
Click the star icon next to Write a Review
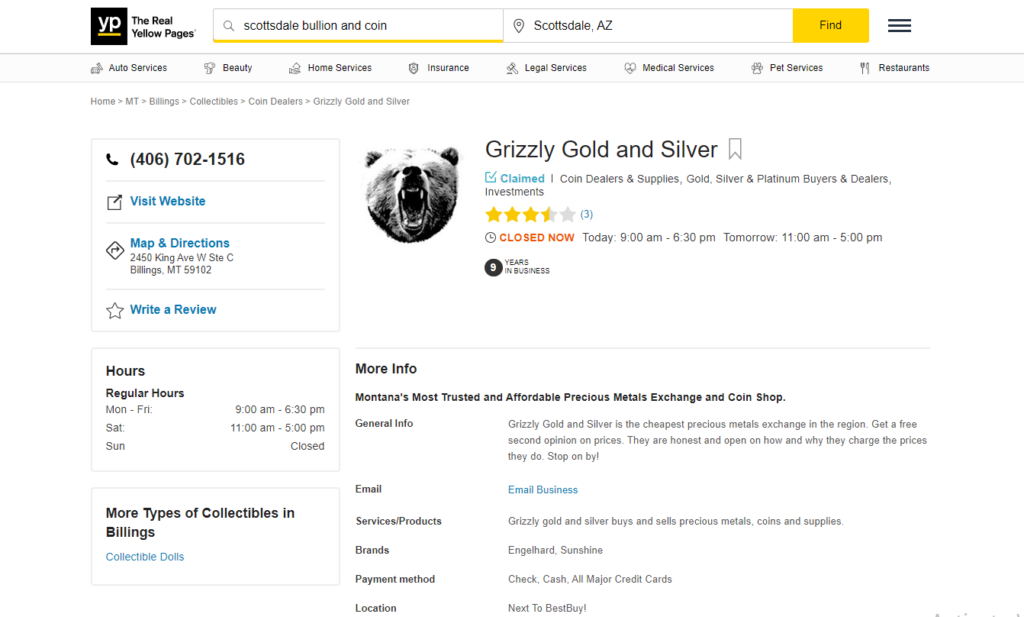click(115, 310)
